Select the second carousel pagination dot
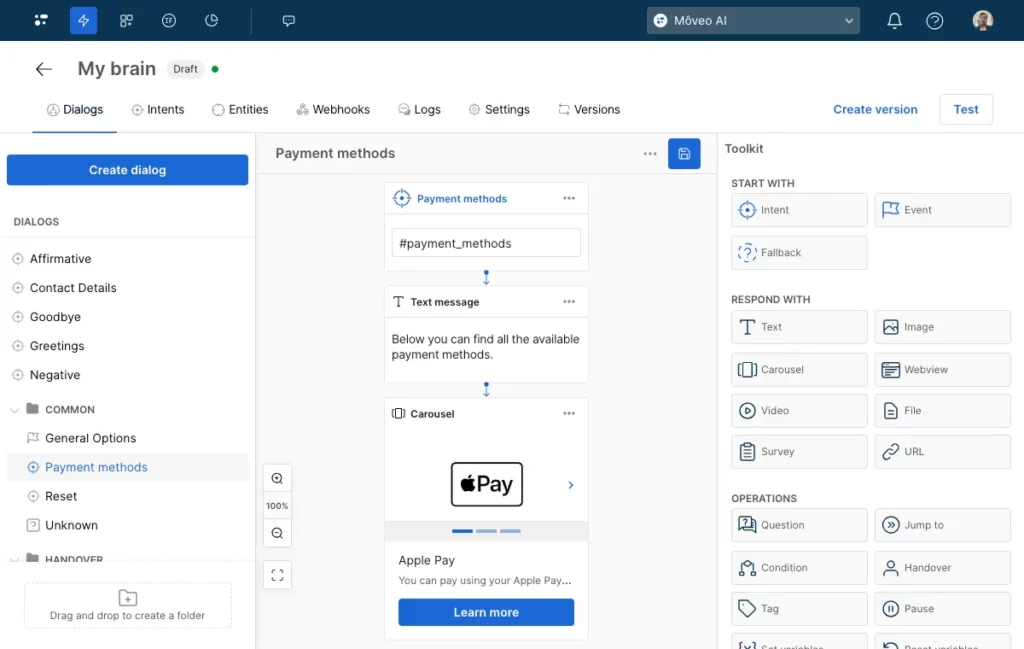The width and height of the screenshot is (1024, 649). tap(487, 531)
